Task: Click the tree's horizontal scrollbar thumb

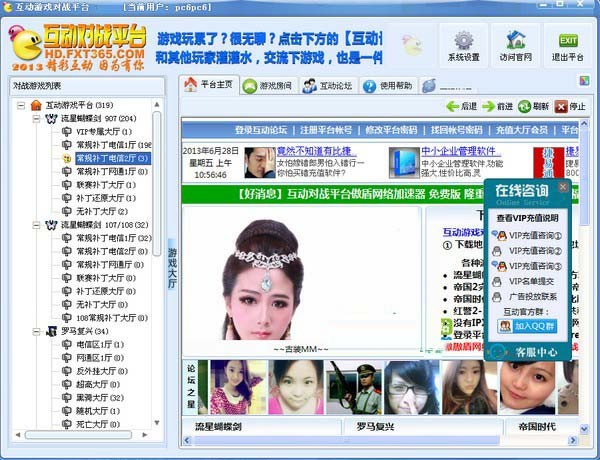Action: pos(78,435)
